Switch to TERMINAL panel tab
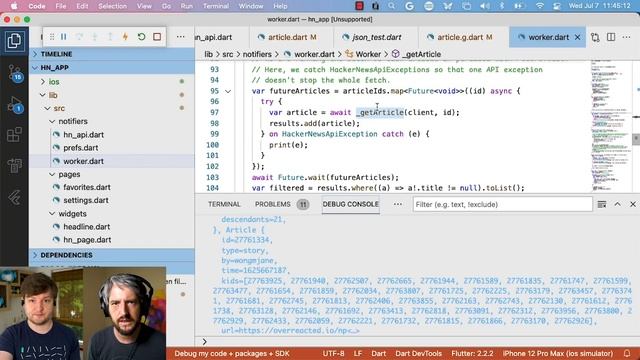The width and height of the screenshot is (640, 360). point(224,204)
